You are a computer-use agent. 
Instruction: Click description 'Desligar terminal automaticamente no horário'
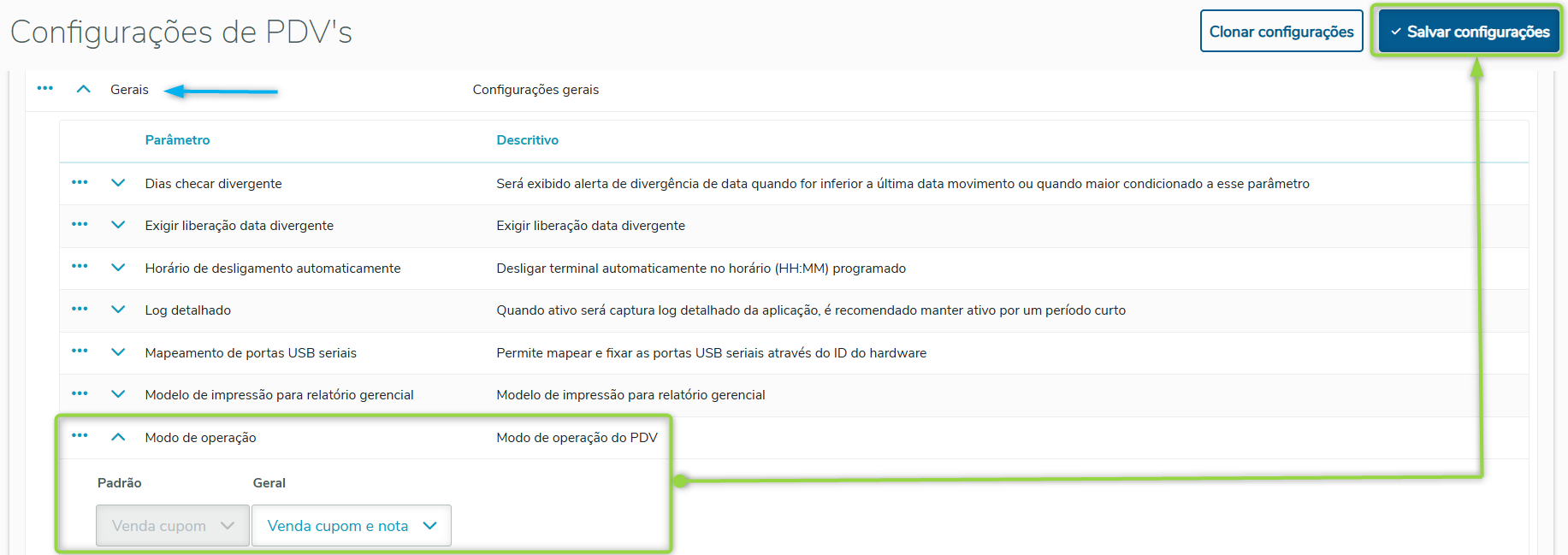701,269
